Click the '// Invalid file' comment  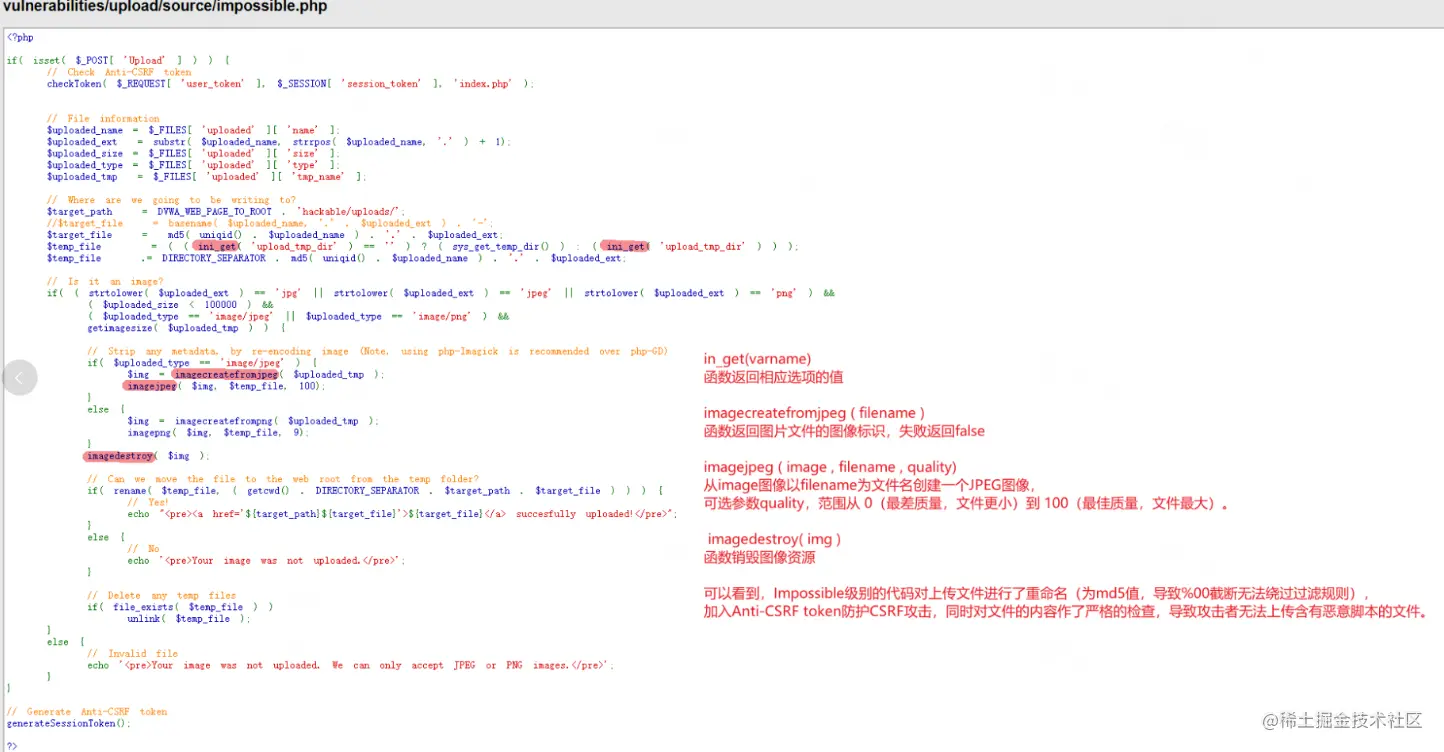(132, 654)
